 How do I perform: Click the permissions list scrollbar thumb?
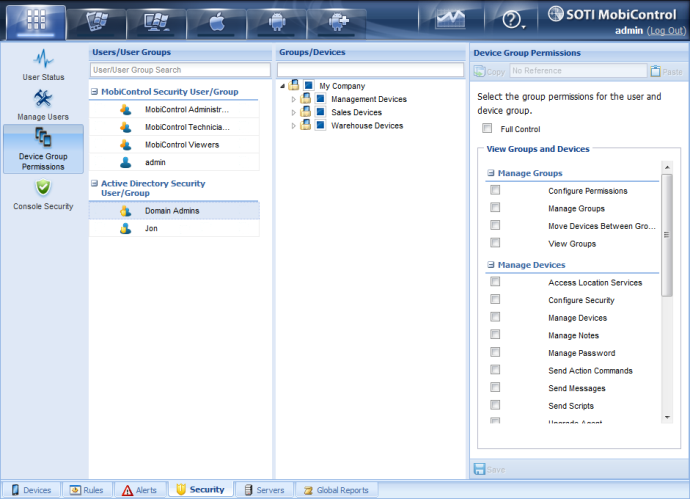(667, 235)
